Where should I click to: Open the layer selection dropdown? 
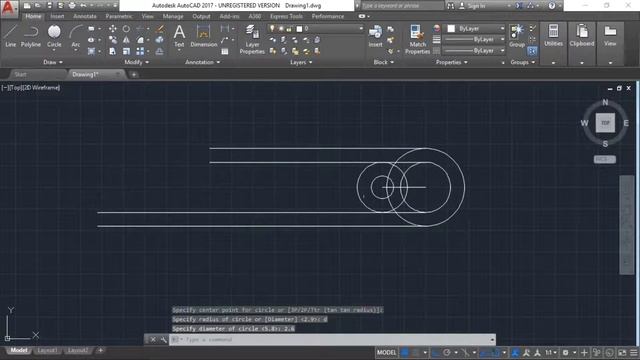[316, 29]
